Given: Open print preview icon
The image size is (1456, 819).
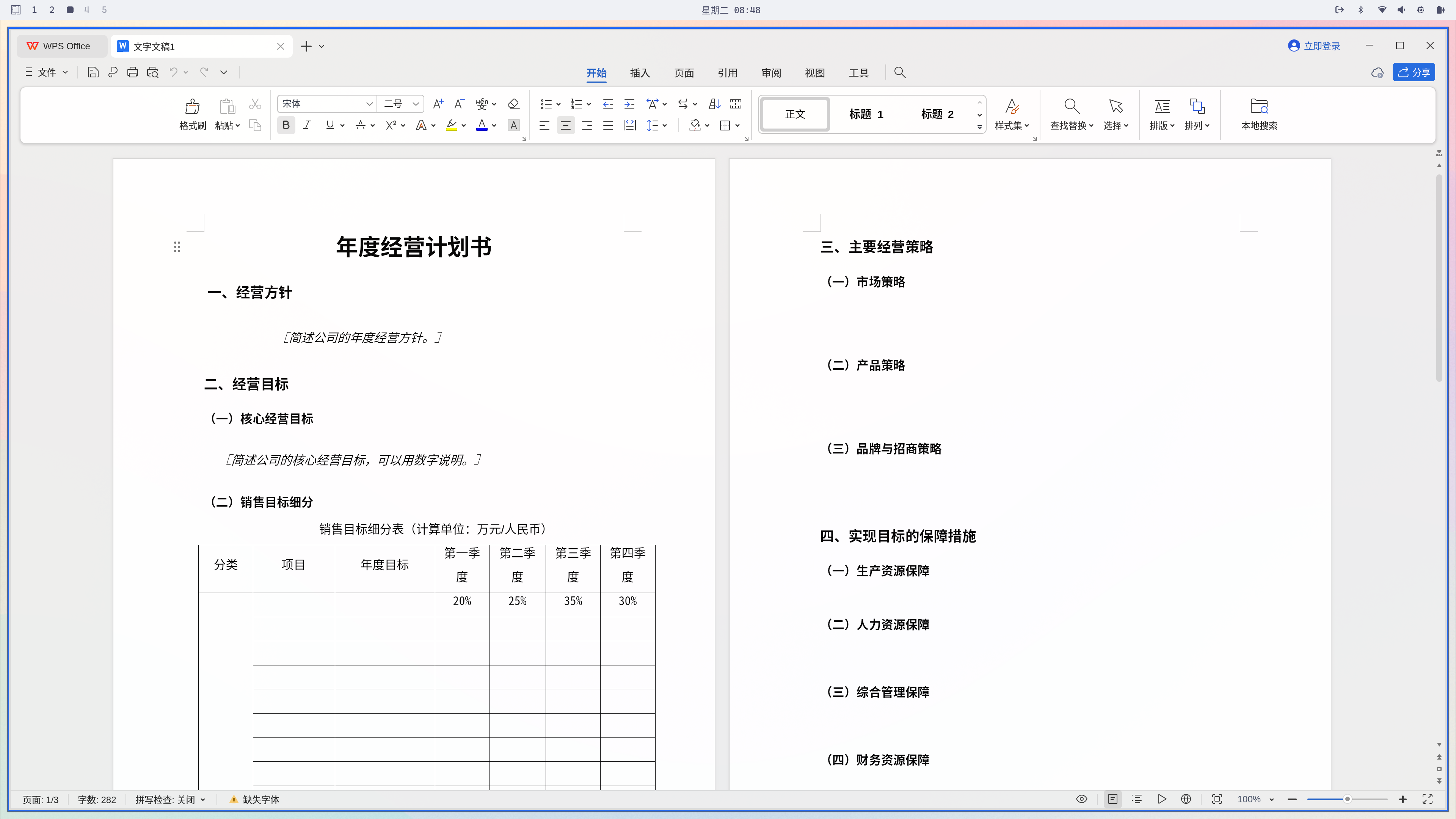Looking at the screenshot, I should (x=152, y=72).
